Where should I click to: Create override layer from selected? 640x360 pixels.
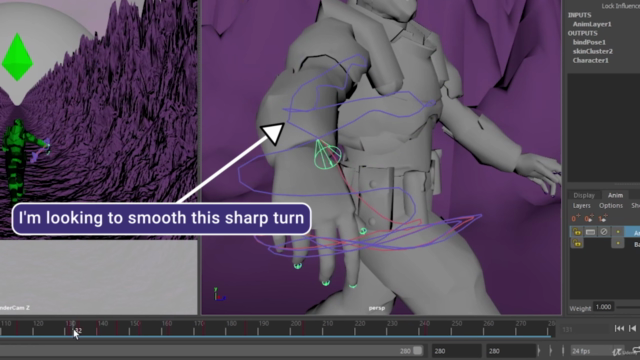pos(602,218)
